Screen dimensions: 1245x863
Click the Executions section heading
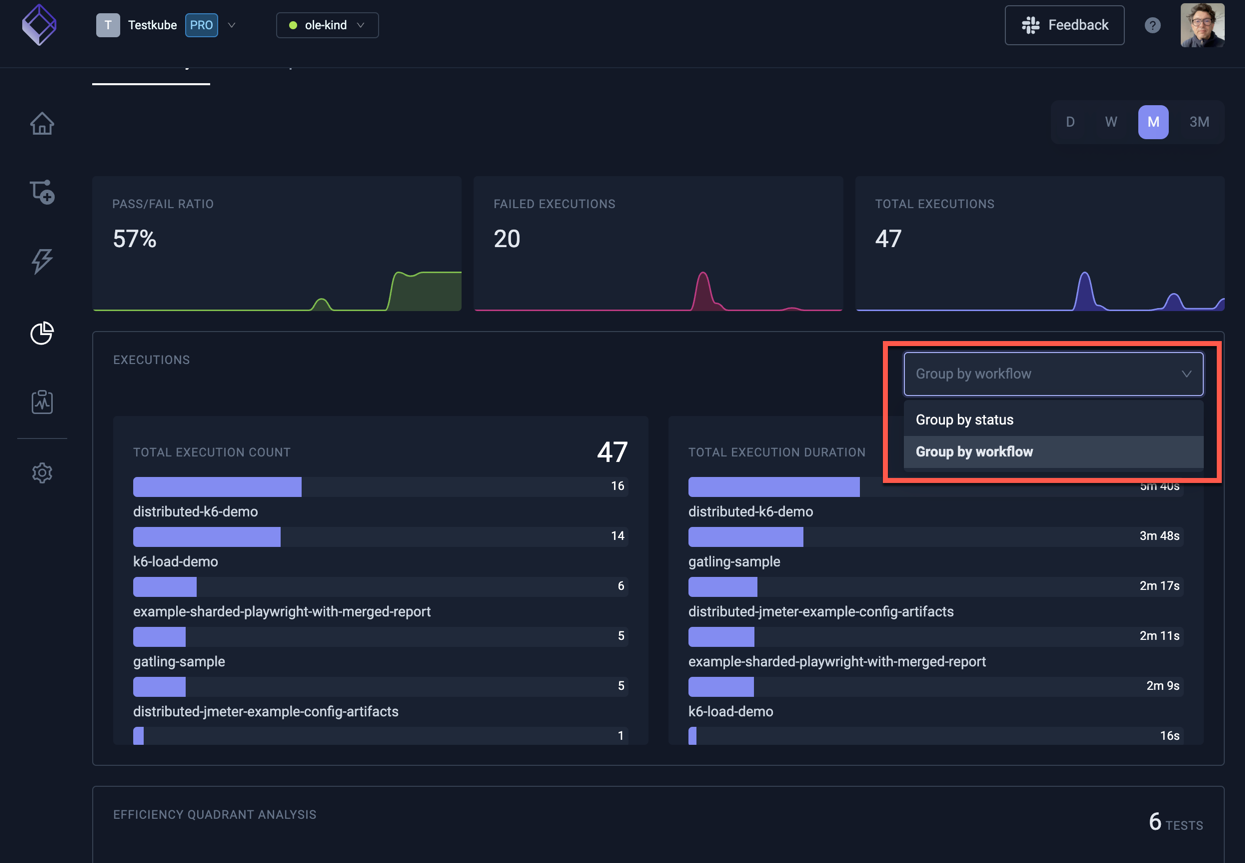pyautogui.click(x=151, y=360)
